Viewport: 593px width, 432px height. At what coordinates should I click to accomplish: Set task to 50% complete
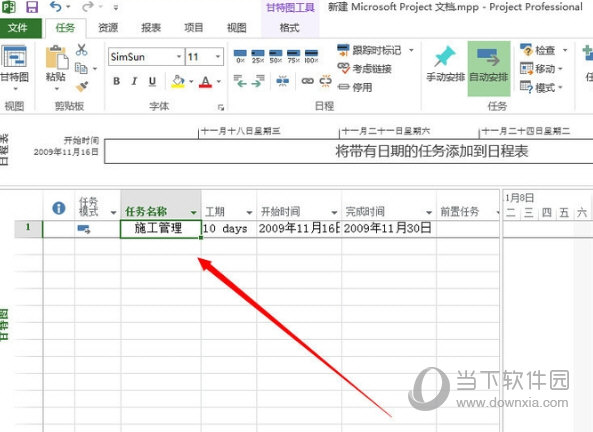coord(276,56)
